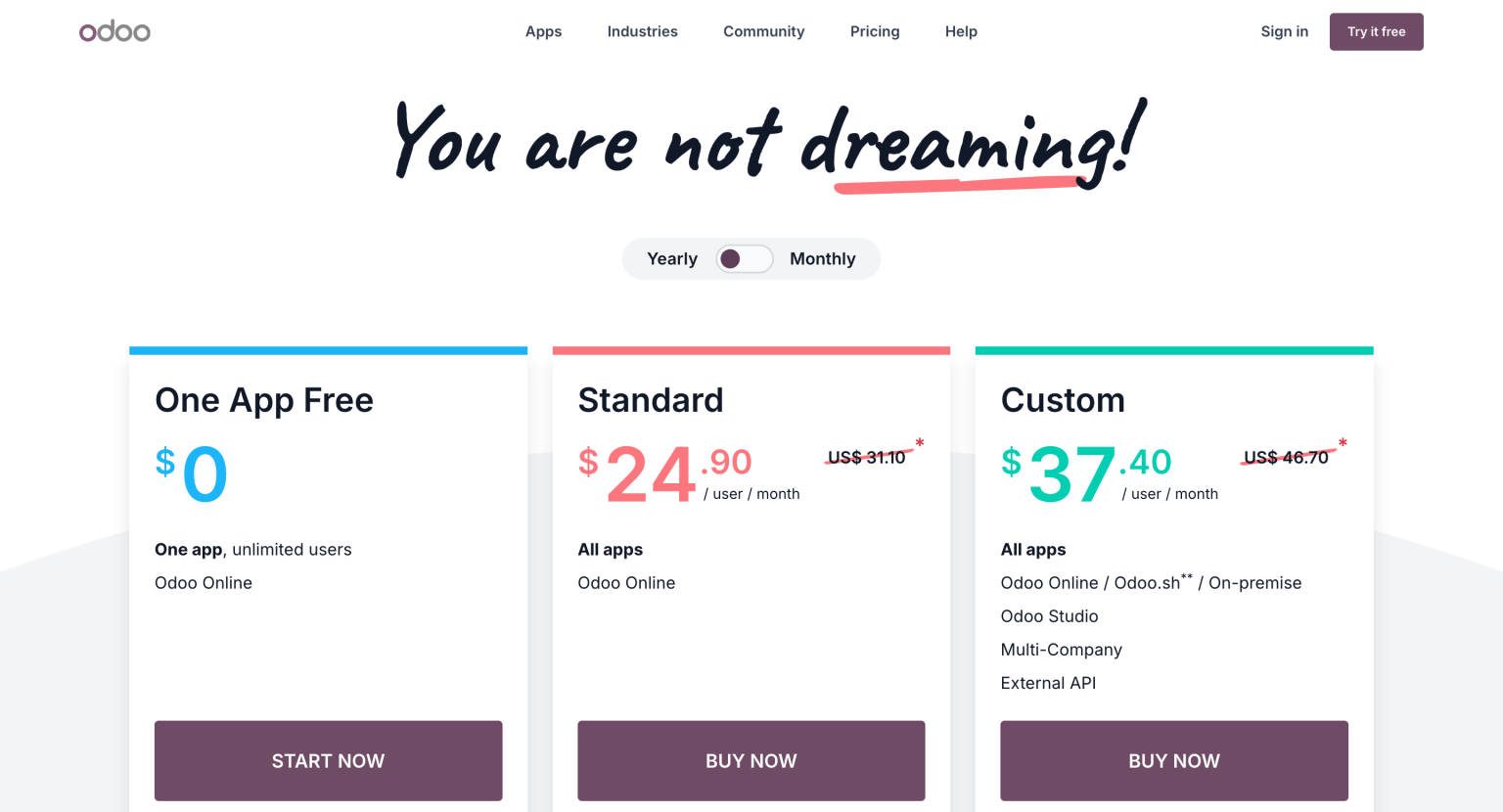Click the Standard plan heading
The height and width of the screenshot is (812, 1503).
(651, 400)
